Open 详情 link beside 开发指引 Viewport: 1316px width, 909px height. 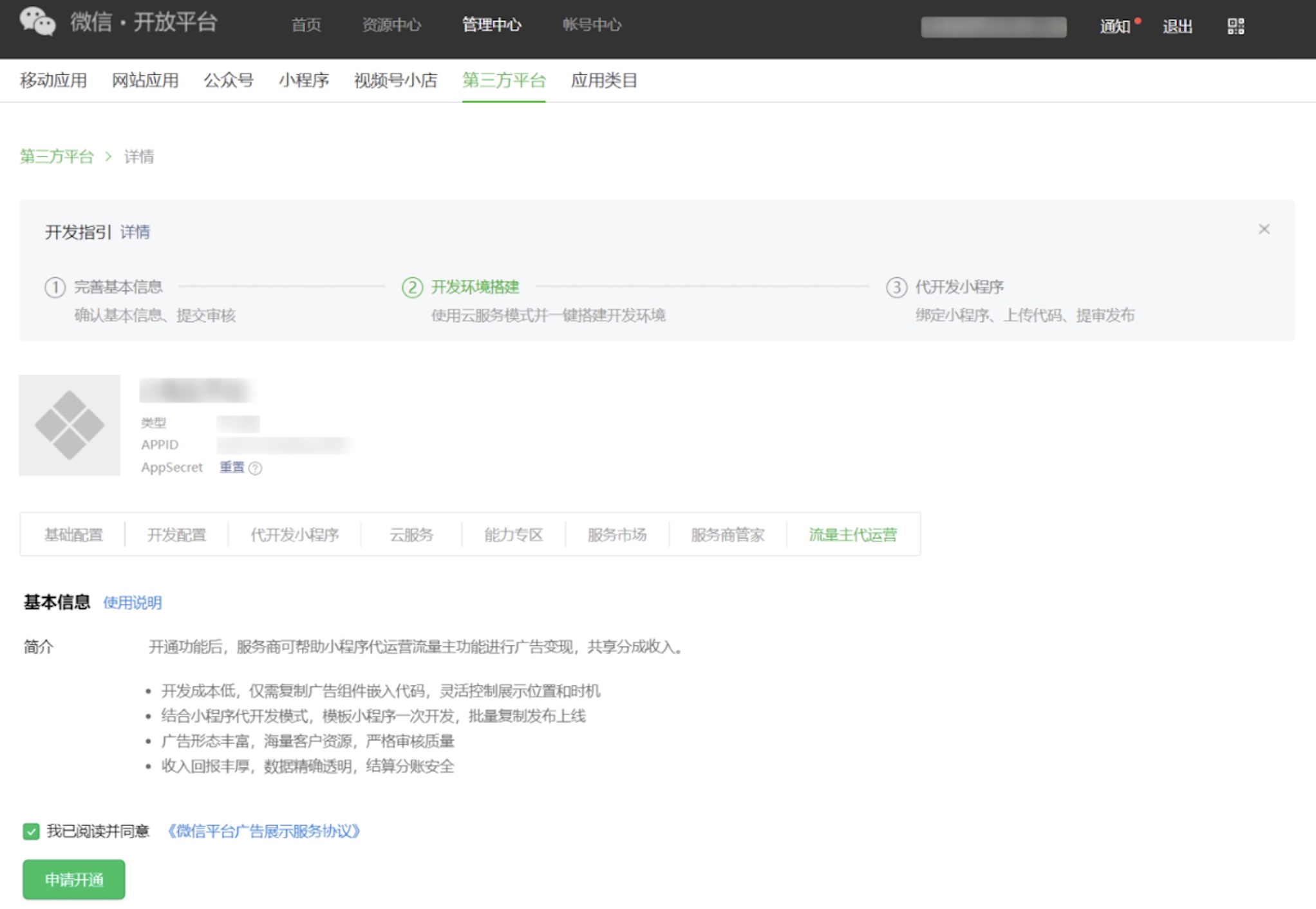coord(135,232)
